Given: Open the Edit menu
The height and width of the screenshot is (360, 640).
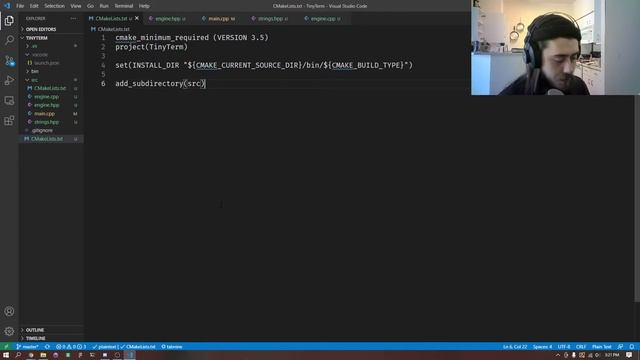Looking at the screenshot, I should click(x=34, y=6).
